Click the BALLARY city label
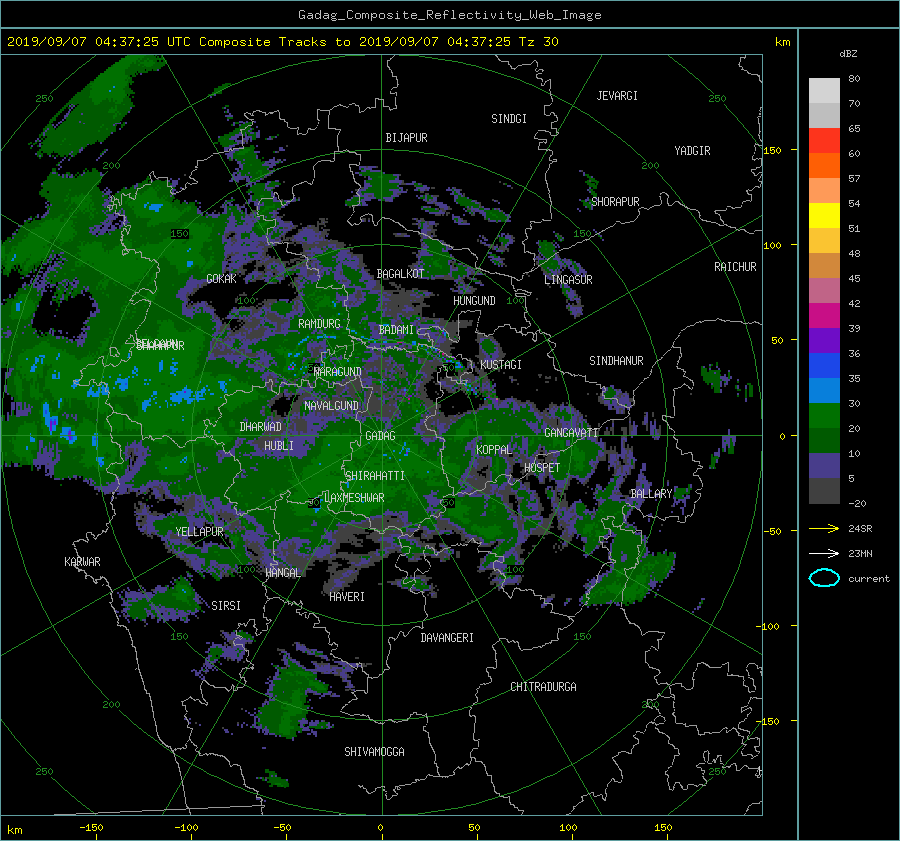 click(651, 494)
